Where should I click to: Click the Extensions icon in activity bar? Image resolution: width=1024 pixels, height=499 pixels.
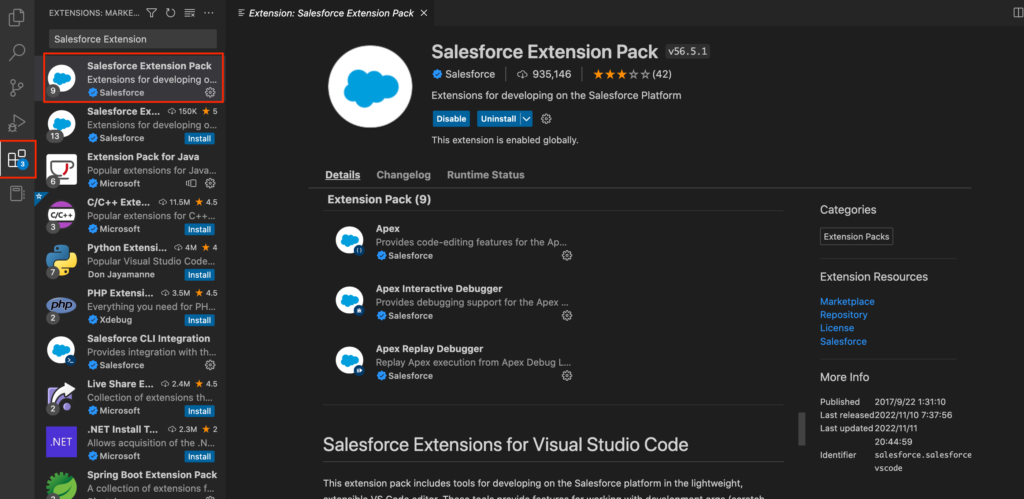(17, 158)
